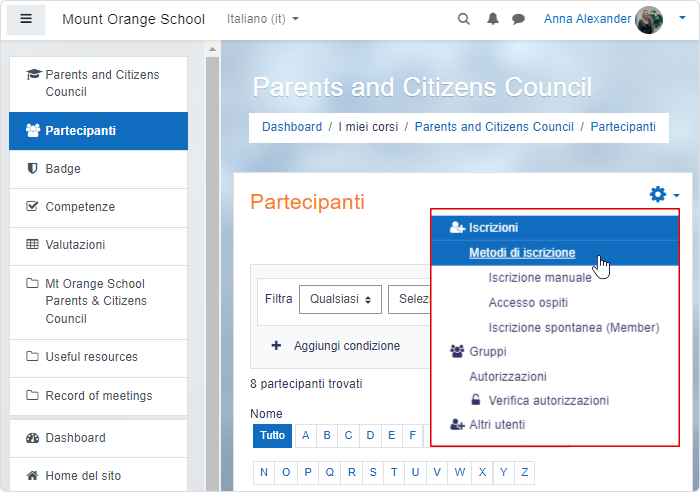Screen dimensions: 700x492
Task: Expand the user menu arrow
Action: click(682, 18)
